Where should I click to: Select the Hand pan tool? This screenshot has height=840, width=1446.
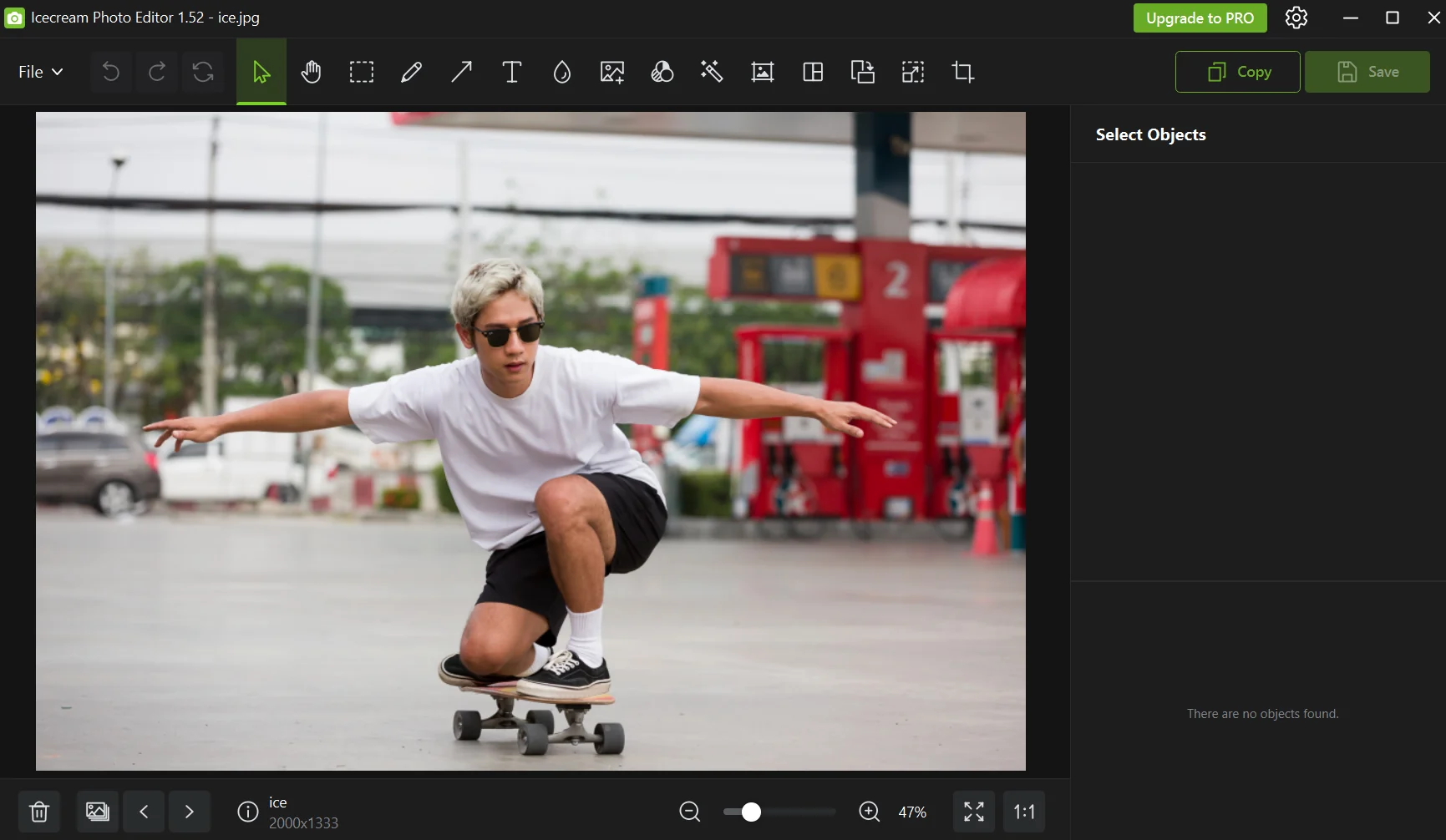[x=311, y=73]
